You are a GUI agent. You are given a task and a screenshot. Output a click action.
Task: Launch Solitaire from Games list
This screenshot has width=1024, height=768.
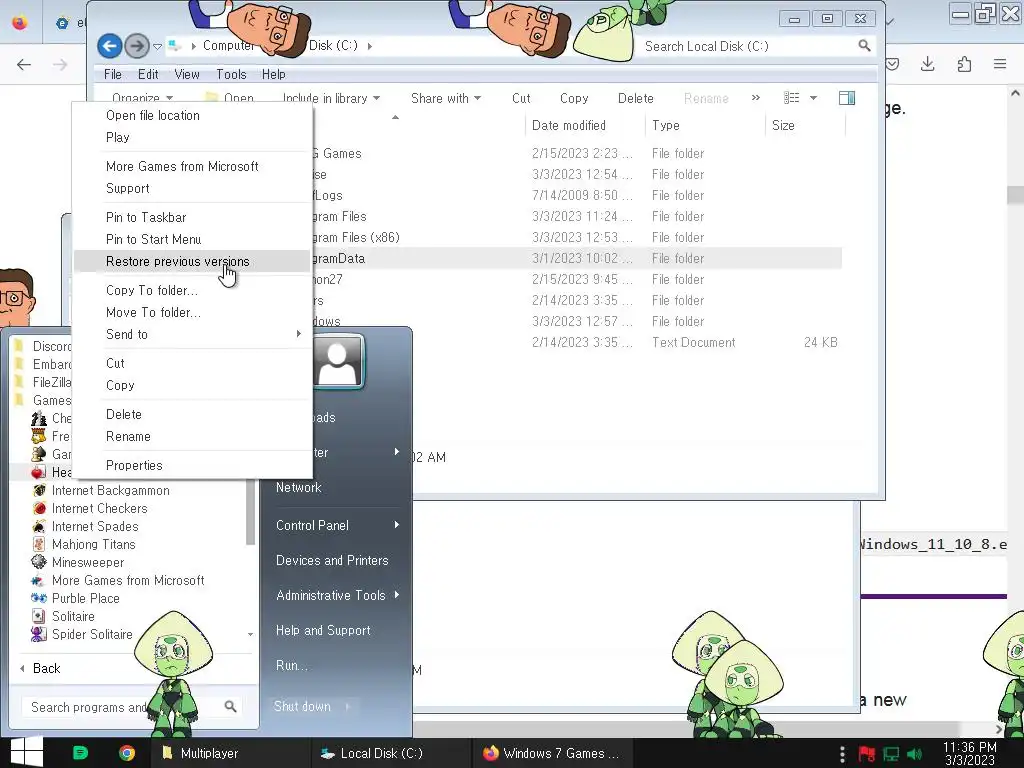tap(73, 616)
